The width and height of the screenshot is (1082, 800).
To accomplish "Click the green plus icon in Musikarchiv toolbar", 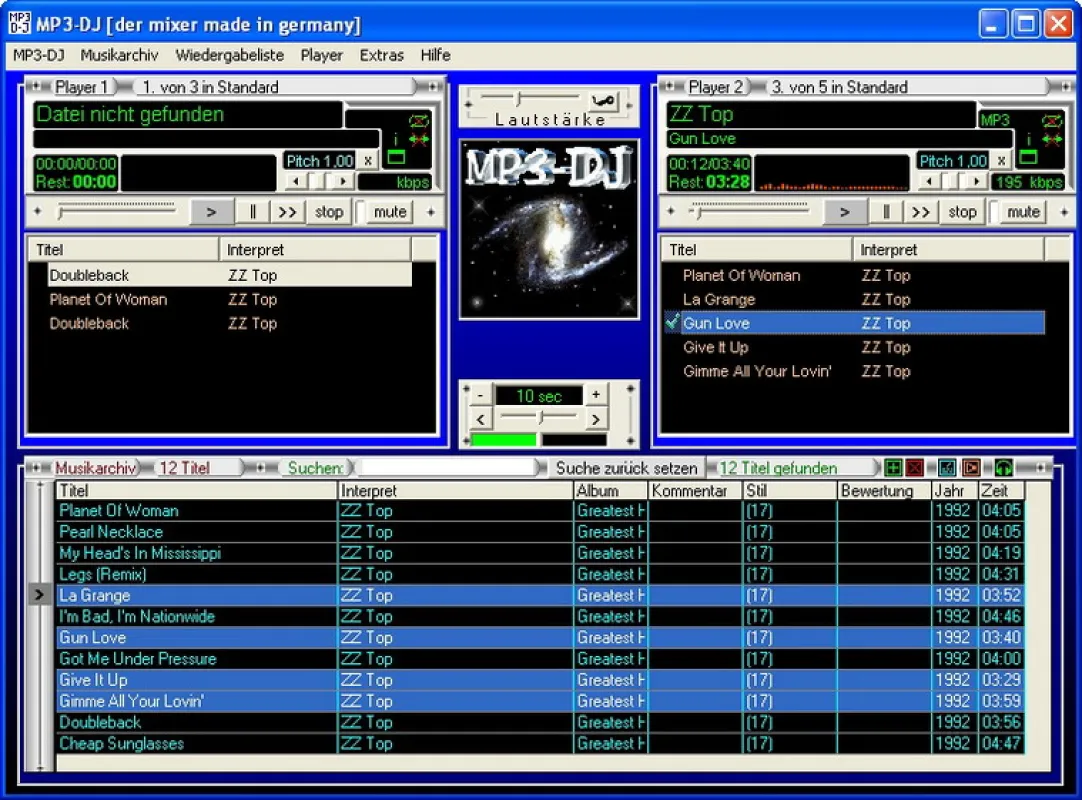I will pyautogui.click(x=893, y=469).
